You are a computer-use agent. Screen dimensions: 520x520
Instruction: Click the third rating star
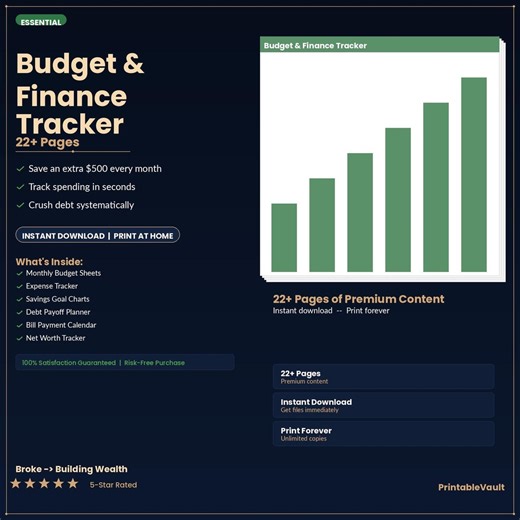pos(44,483)
